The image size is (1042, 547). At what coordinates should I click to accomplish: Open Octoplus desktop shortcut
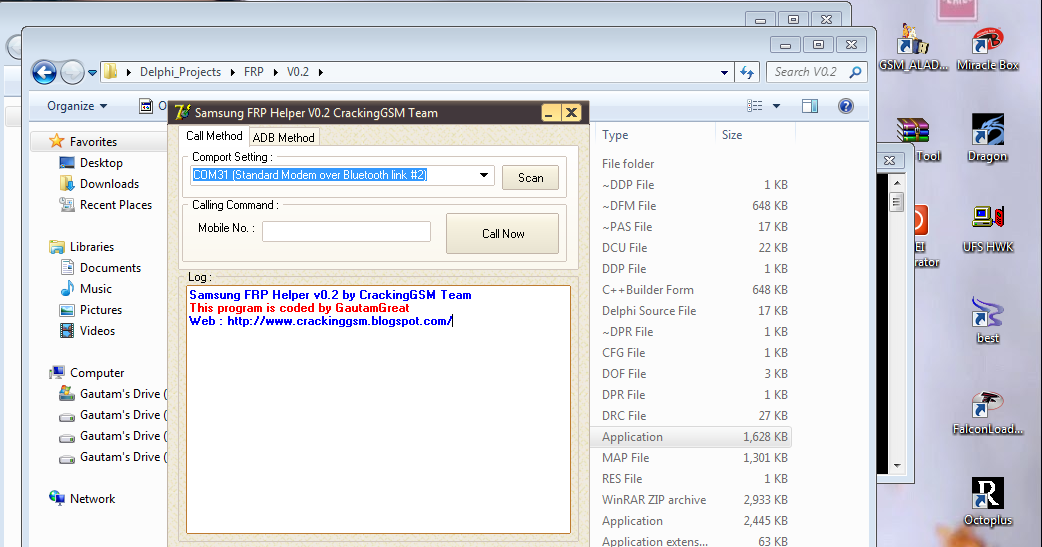988,502
